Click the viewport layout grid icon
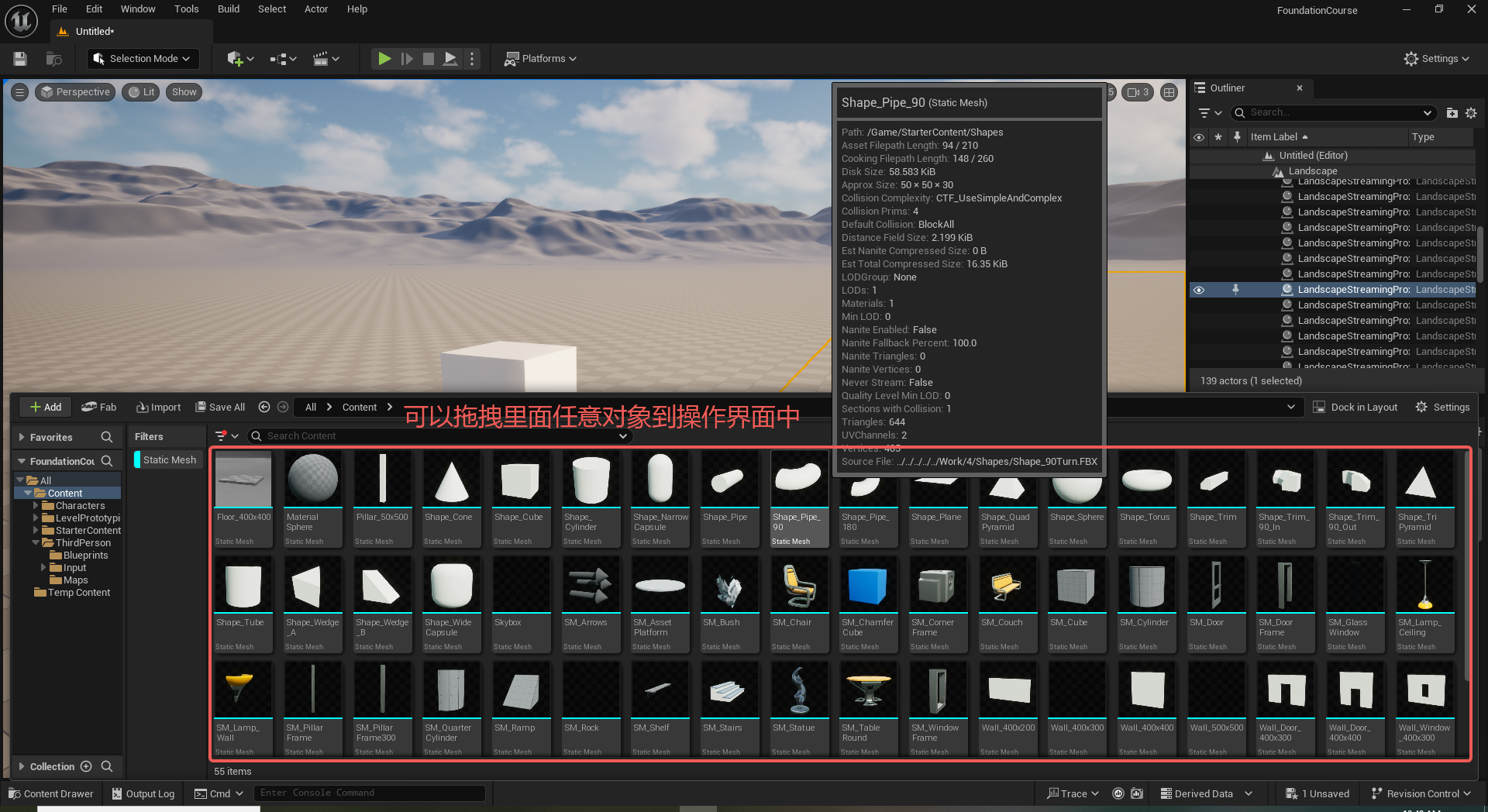 click(1169, 92)
